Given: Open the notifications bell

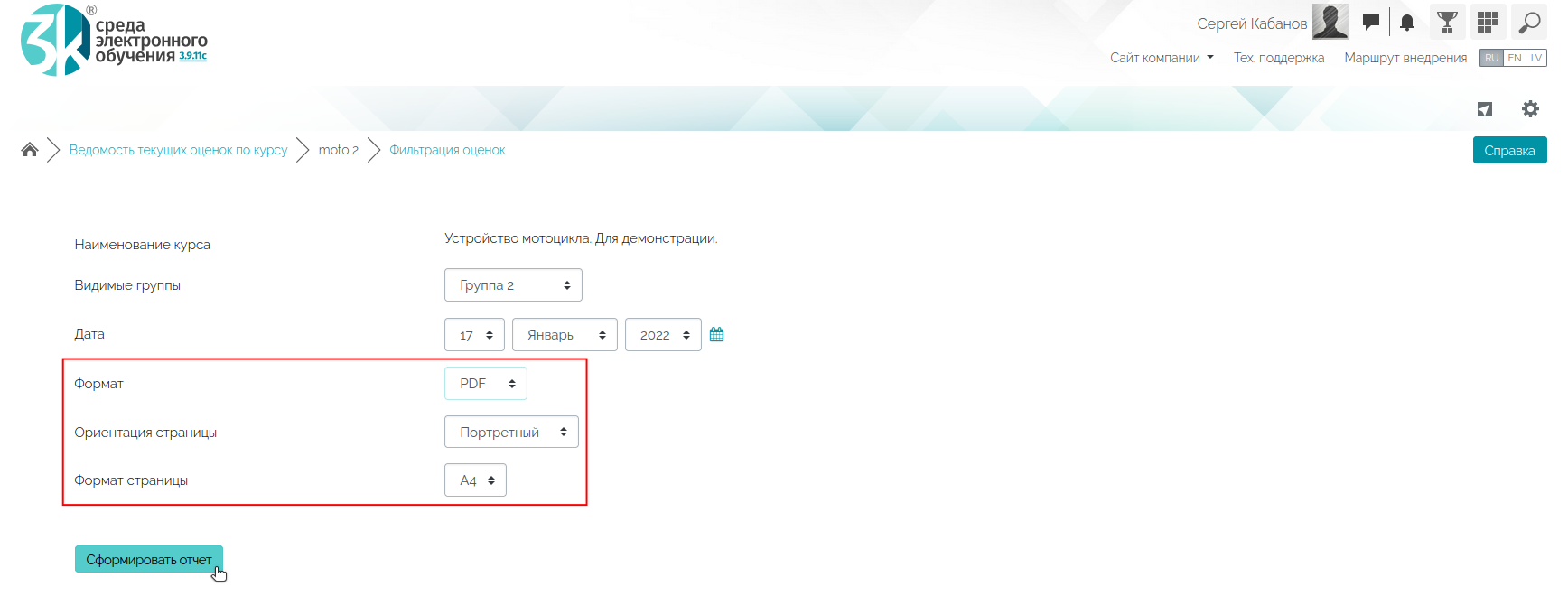Looking at the screenshot, I should tap(1406, 23).
